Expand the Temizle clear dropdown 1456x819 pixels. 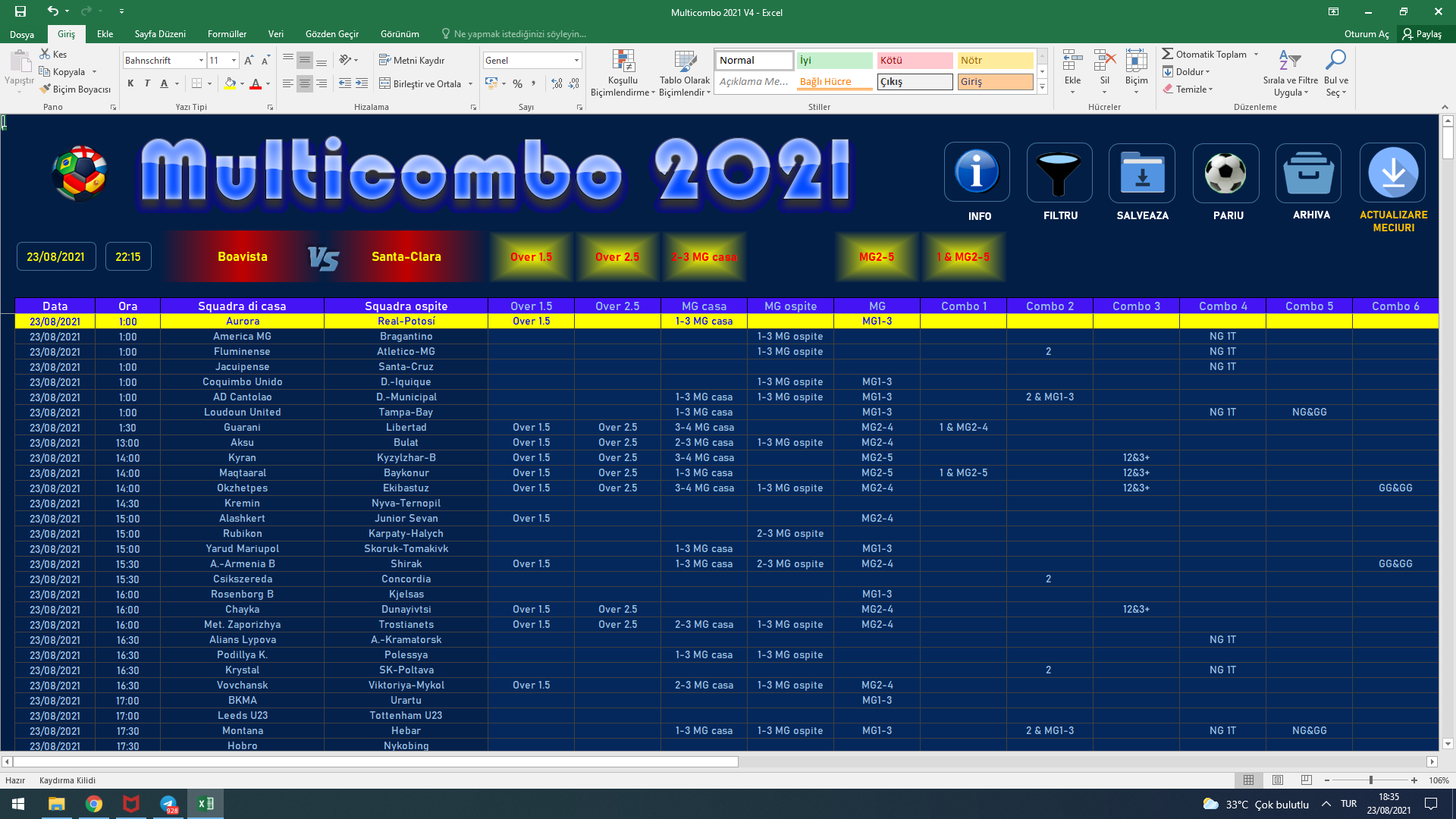click(x=1210, y=89)
